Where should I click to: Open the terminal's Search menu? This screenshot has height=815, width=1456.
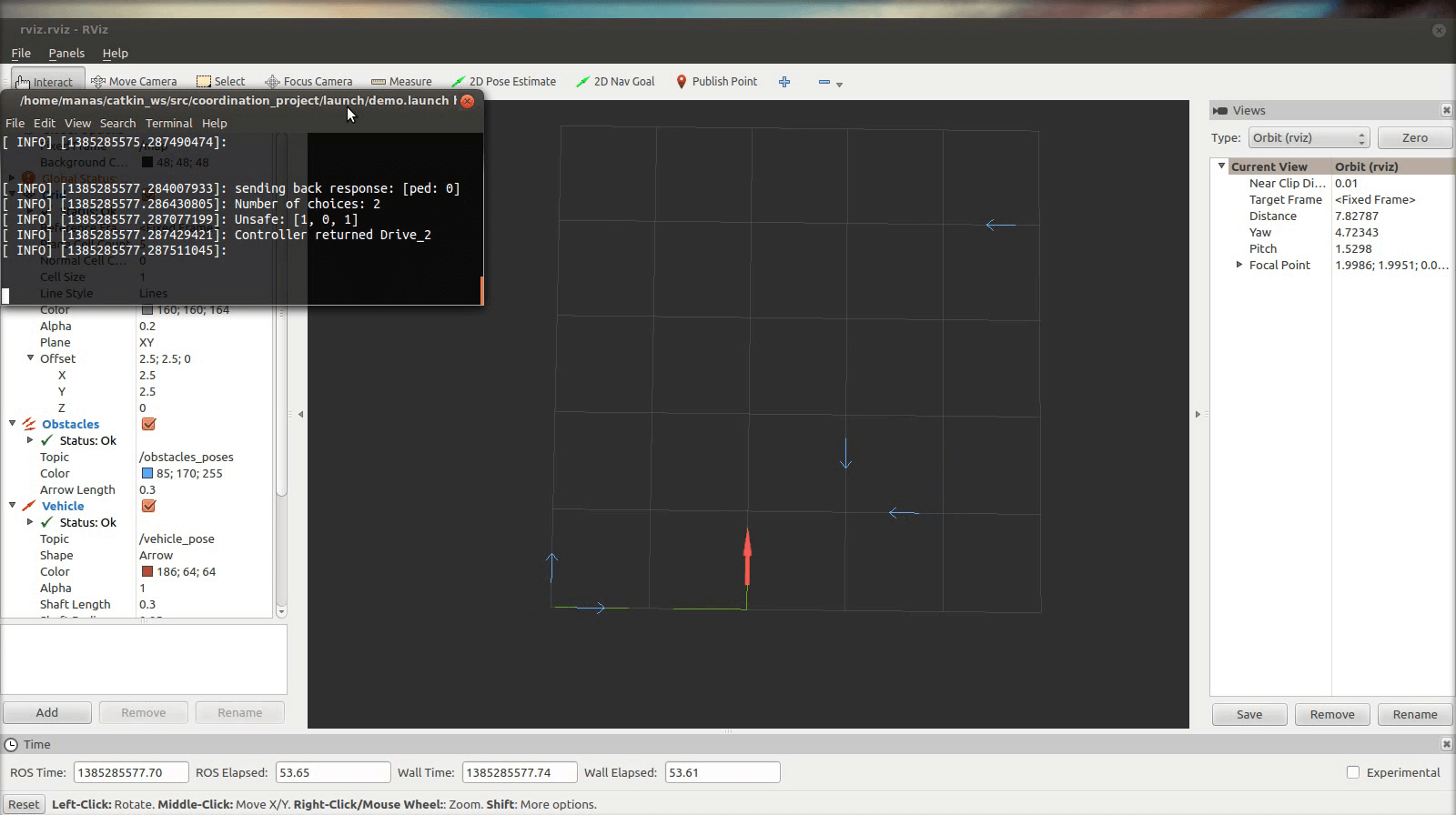click(x=117, y=124)
